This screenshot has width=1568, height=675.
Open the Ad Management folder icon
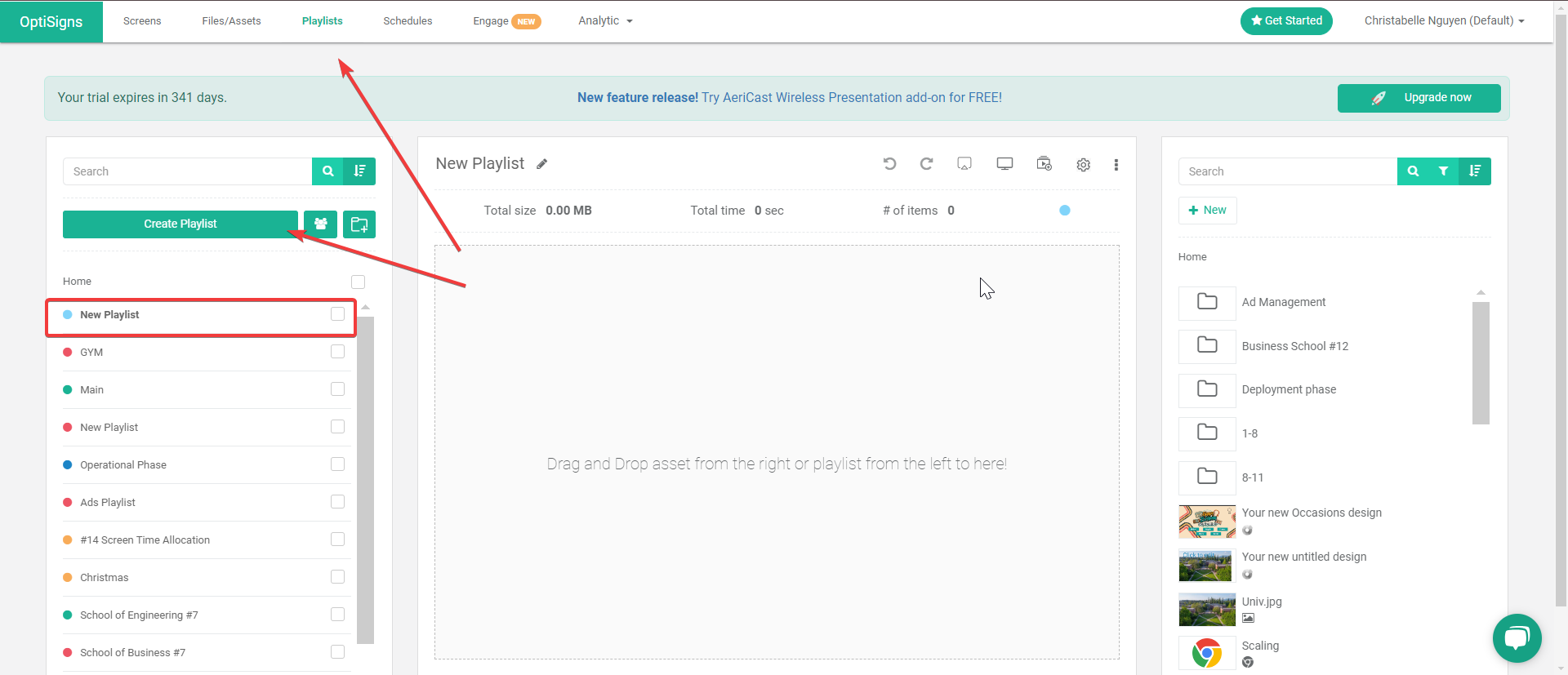pos(1207,302)
